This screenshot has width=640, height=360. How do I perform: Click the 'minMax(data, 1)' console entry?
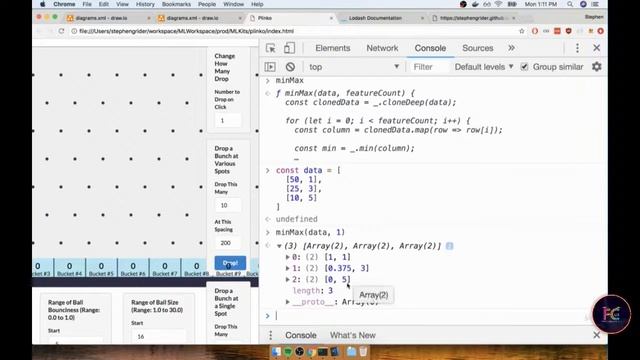tap(310, 232)
